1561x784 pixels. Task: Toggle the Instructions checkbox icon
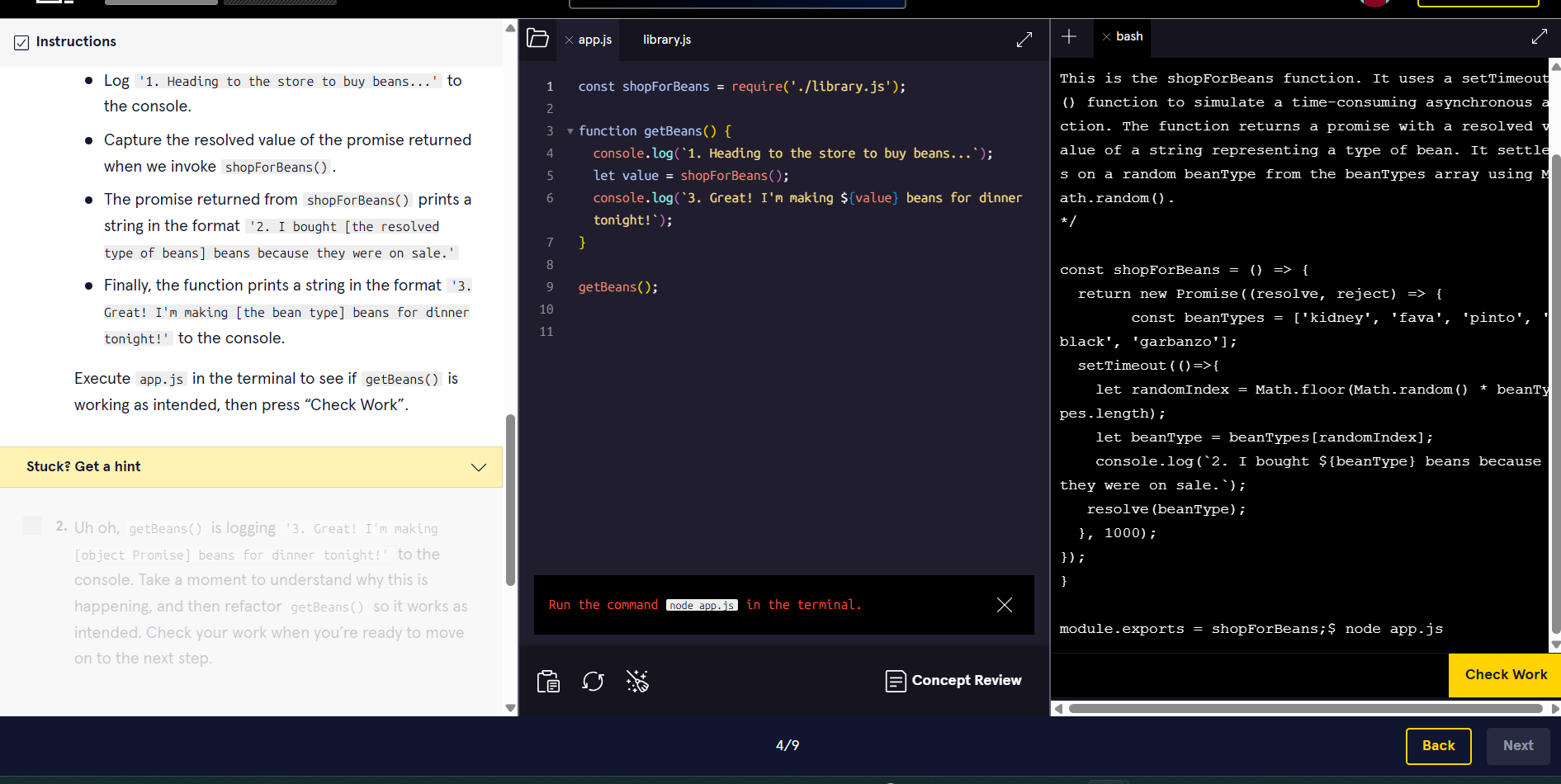point(21,42)
